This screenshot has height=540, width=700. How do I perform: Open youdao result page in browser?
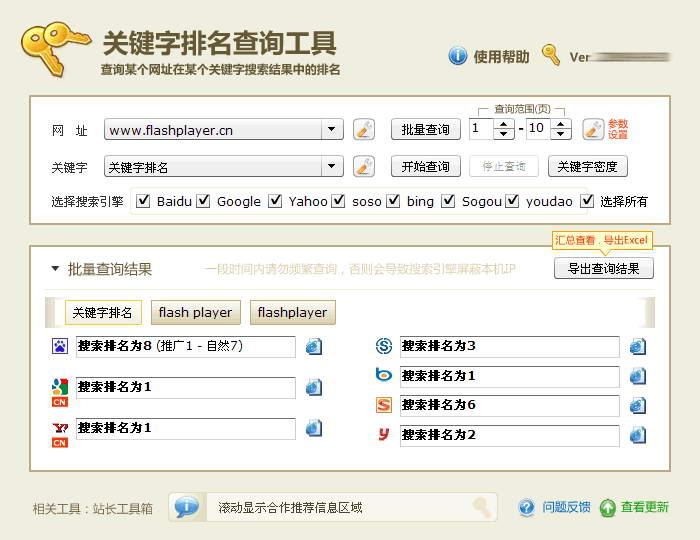tap(638, 435)
